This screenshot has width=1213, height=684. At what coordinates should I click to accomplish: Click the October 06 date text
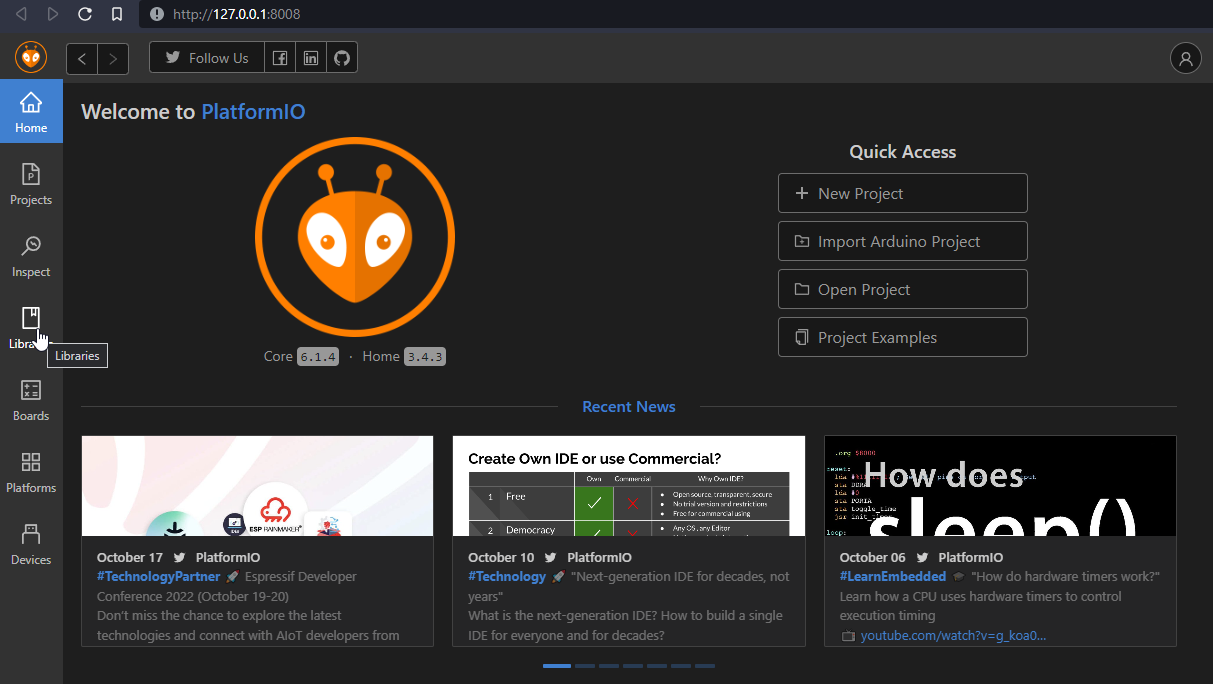coord(873,557)
